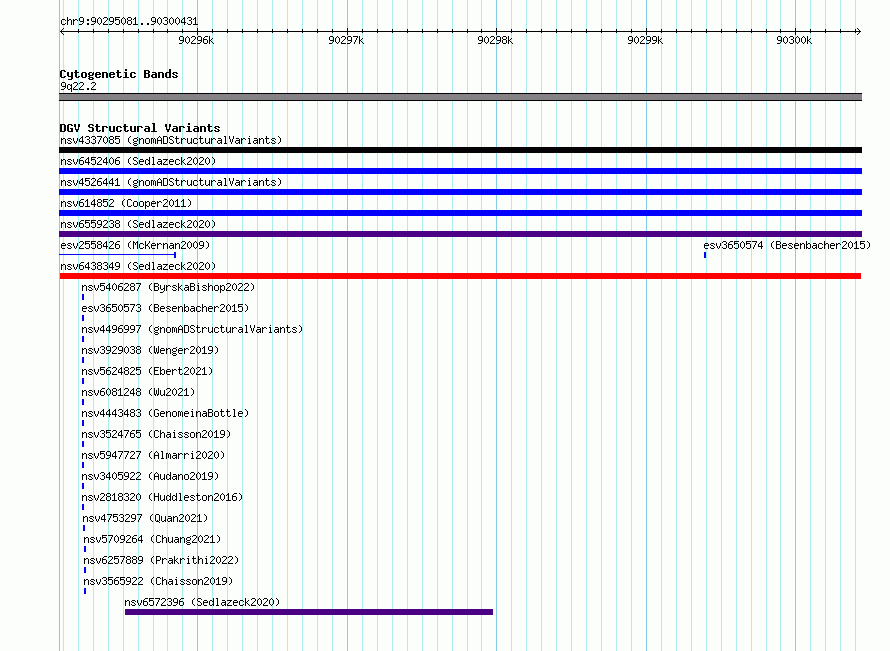Screen dimensions: 890x651
Task: Click the purple nsv6559238 variant bar
Action: click(x=460, y=234)
